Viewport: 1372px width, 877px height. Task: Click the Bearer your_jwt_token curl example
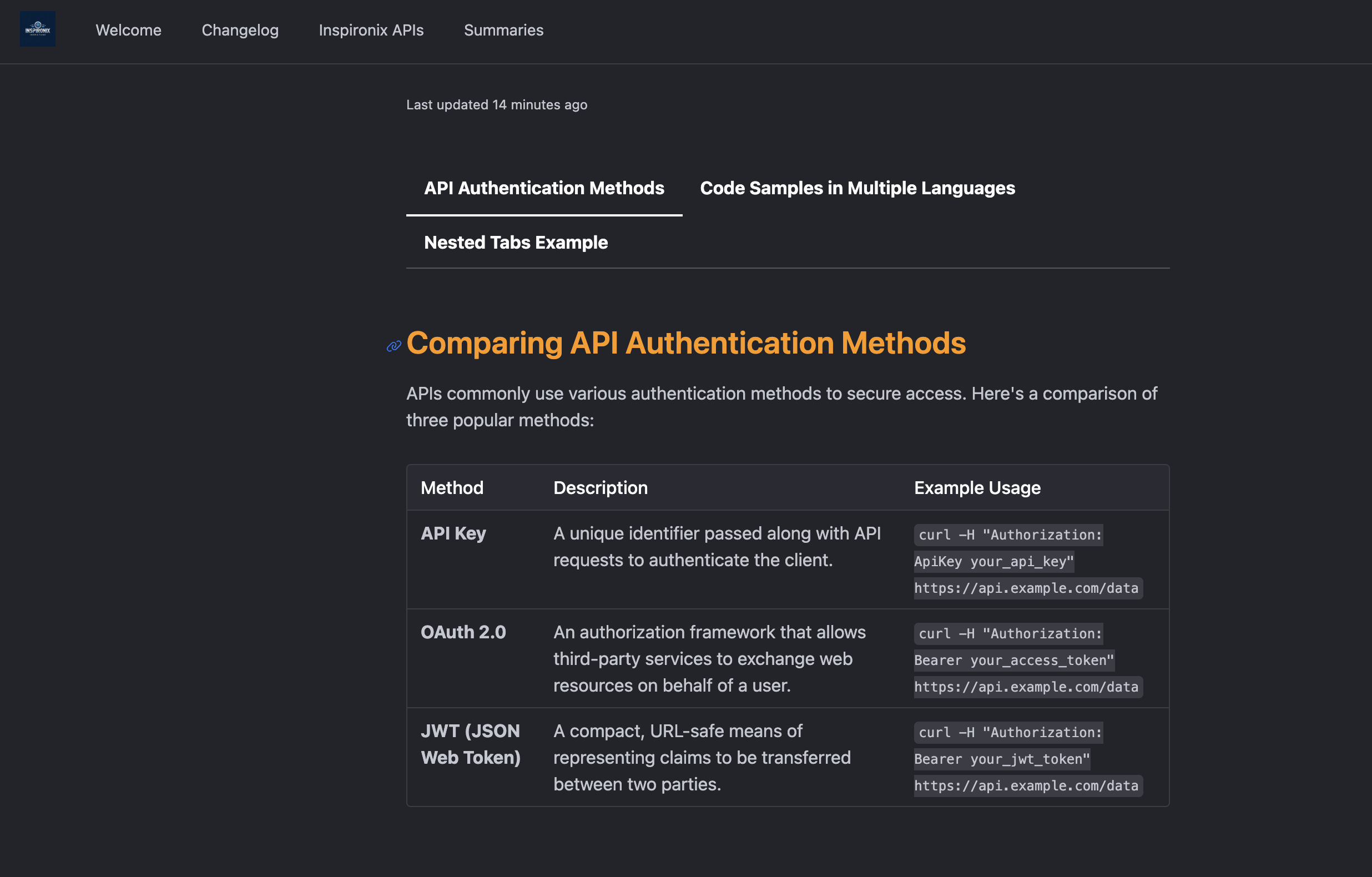[1028, 759]
